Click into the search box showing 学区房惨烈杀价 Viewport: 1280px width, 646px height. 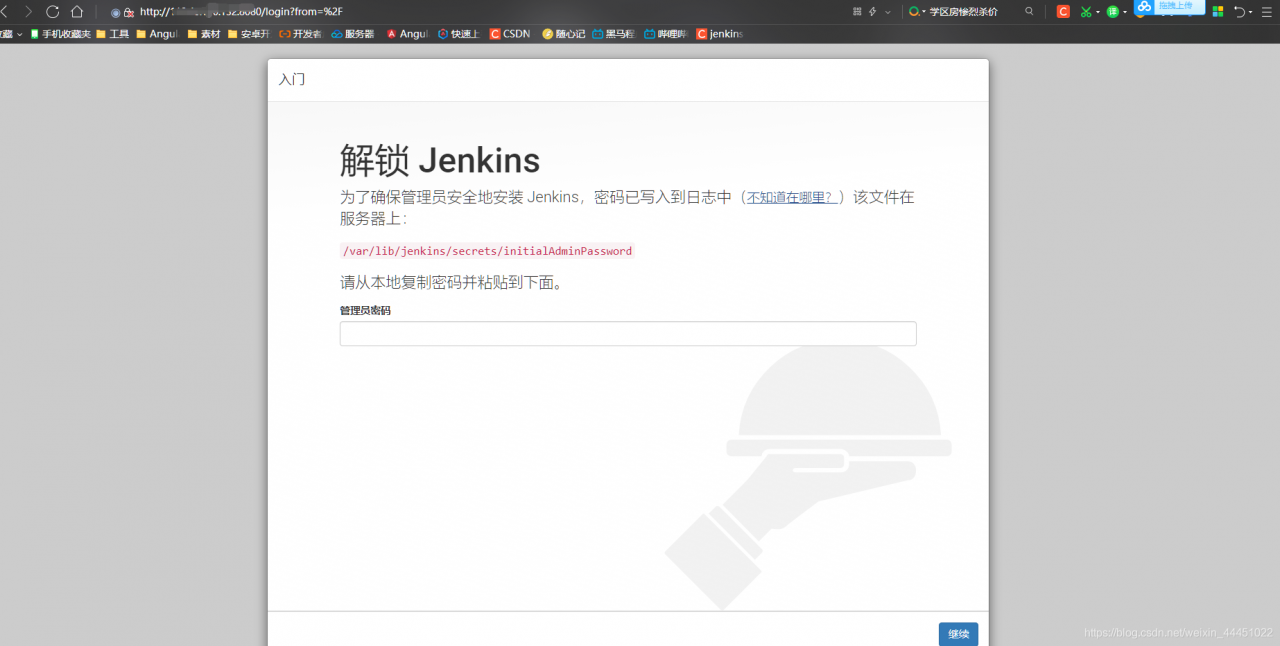964,11
